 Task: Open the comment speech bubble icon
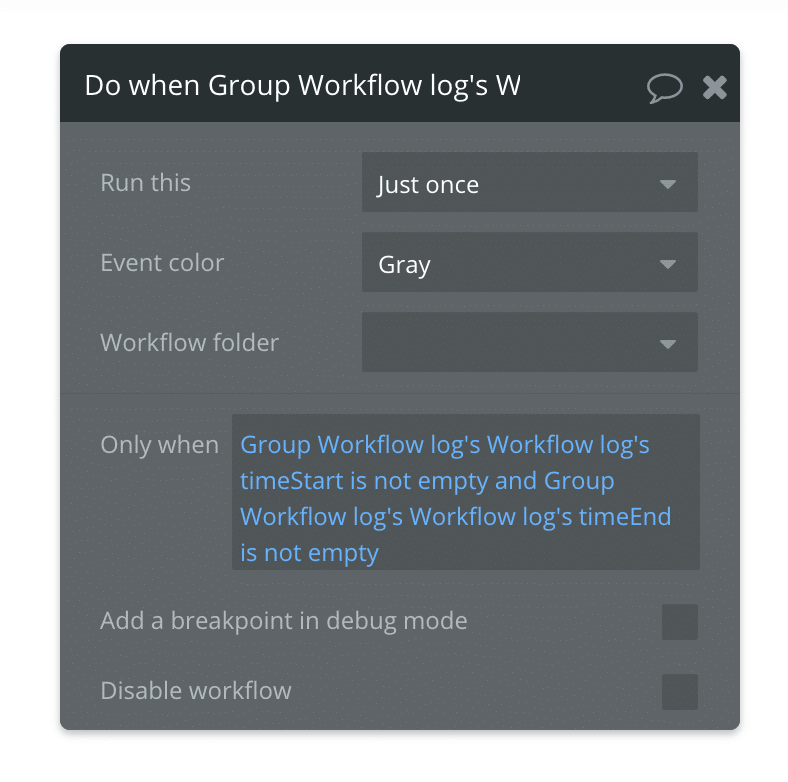(664, 87)
